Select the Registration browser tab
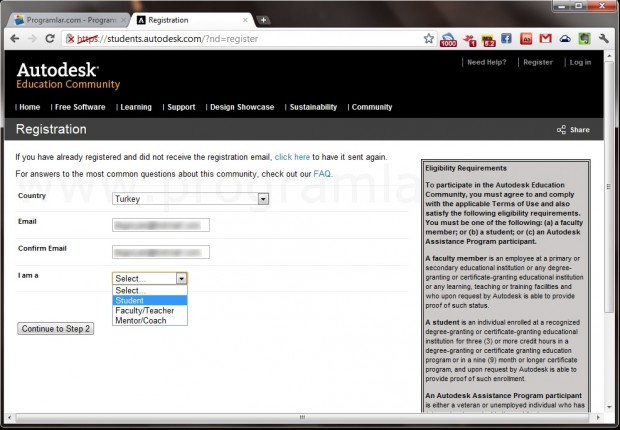The image size is (620, 430). point(192,20)
